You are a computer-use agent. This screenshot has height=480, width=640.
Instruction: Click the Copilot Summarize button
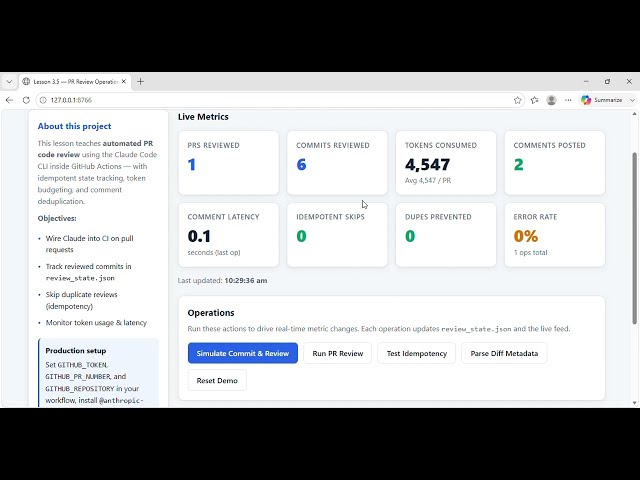pos(602,100)
